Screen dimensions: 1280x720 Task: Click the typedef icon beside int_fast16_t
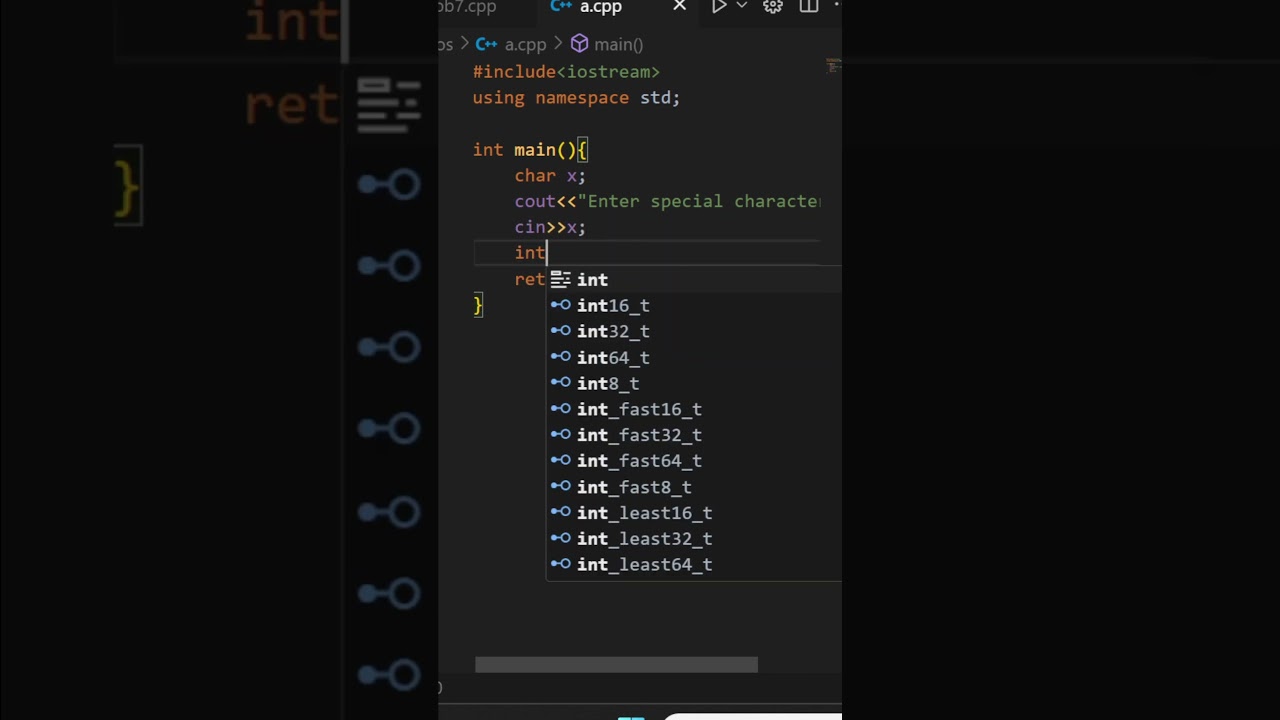coord(560,409)
